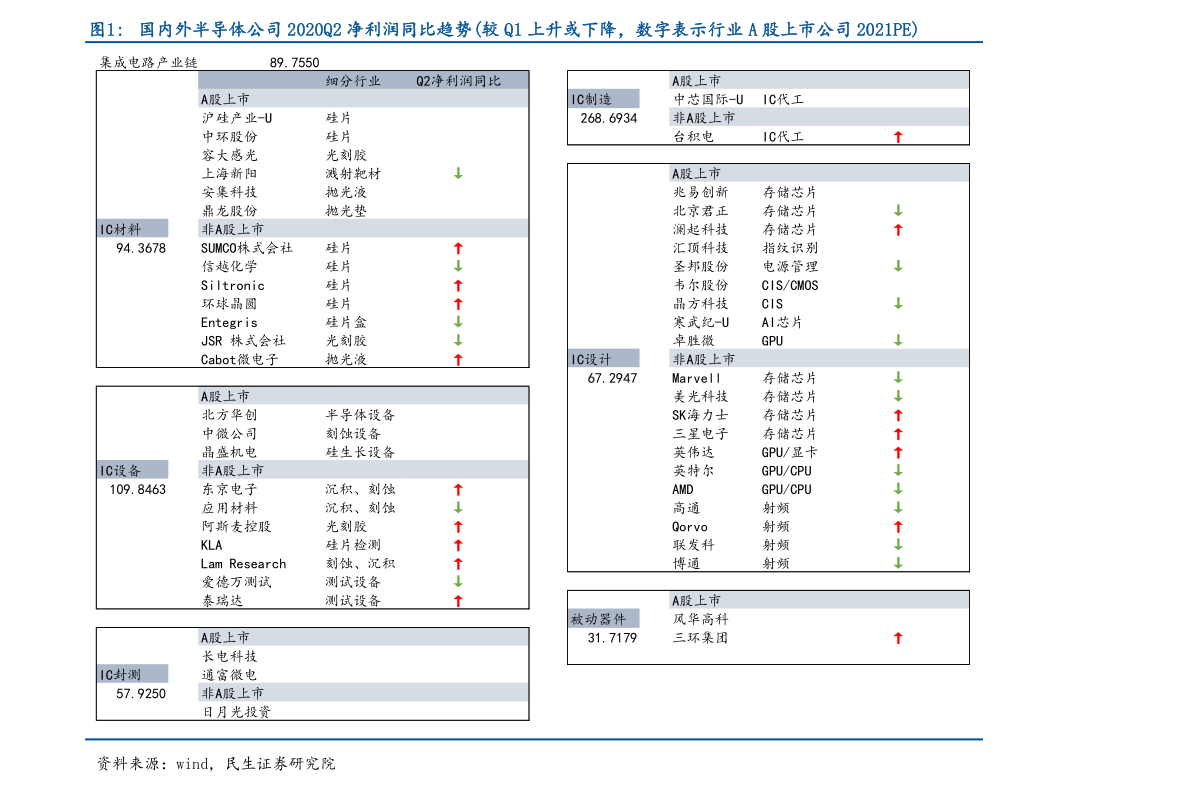The width and height of the screenshot is (1191, 792).
Task: Click the red up arrow in SK海力士 row
Action: click(898, 415)
